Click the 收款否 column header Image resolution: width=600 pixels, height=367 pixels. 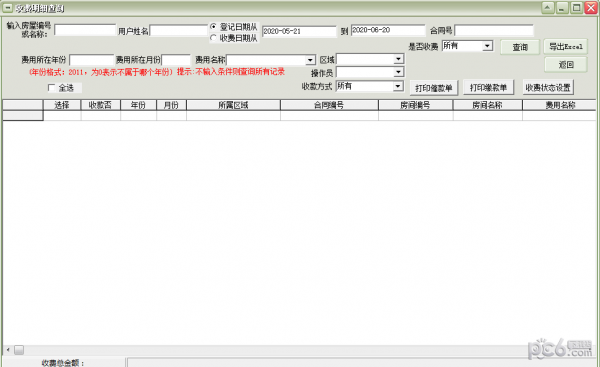coord(100,105)
